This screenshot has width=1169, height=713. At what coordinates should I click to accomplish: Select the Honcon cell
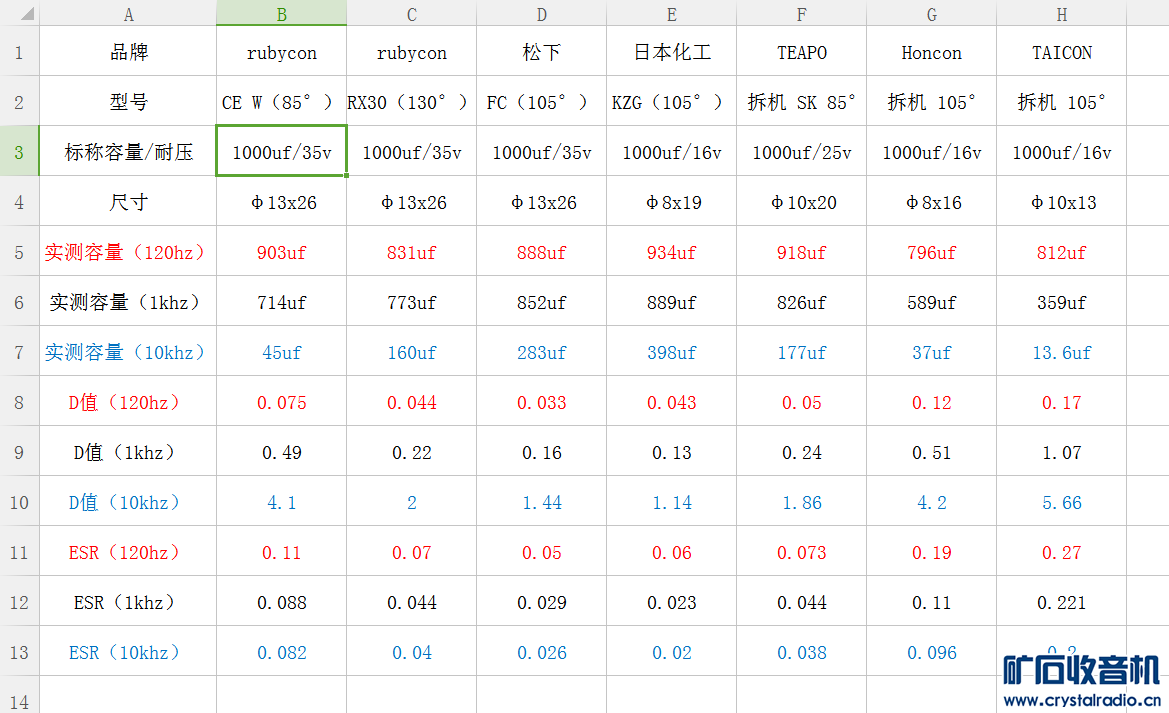(931, 51)
